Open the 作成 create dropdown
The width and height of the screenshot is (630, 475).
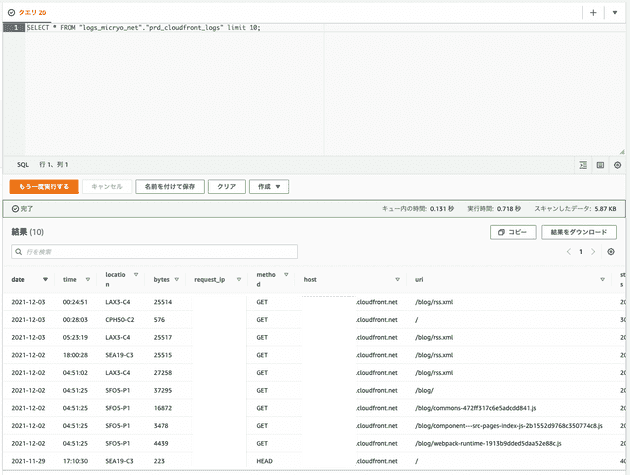click(x=269, y=186)
